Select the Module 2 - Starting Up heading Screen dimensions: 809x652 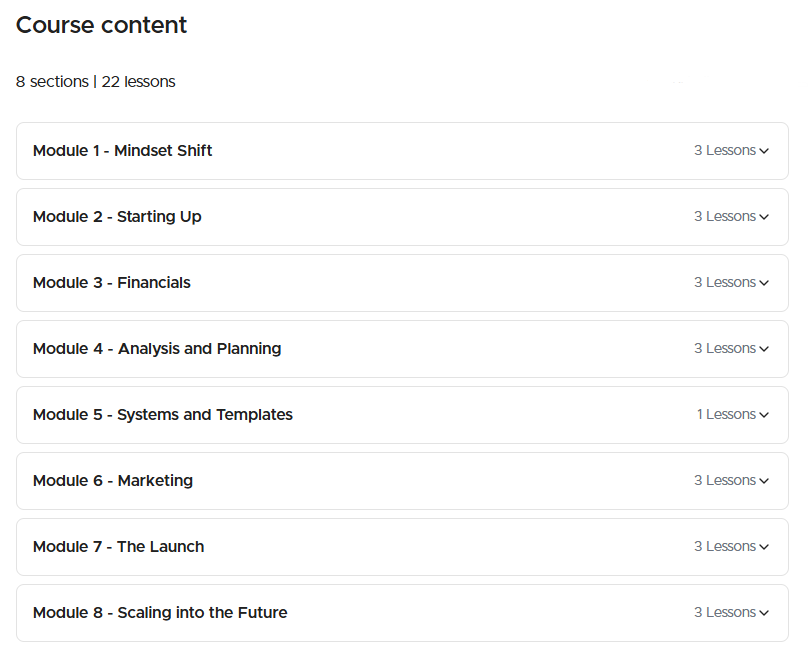pyautogui.click(x=117, y=217)
